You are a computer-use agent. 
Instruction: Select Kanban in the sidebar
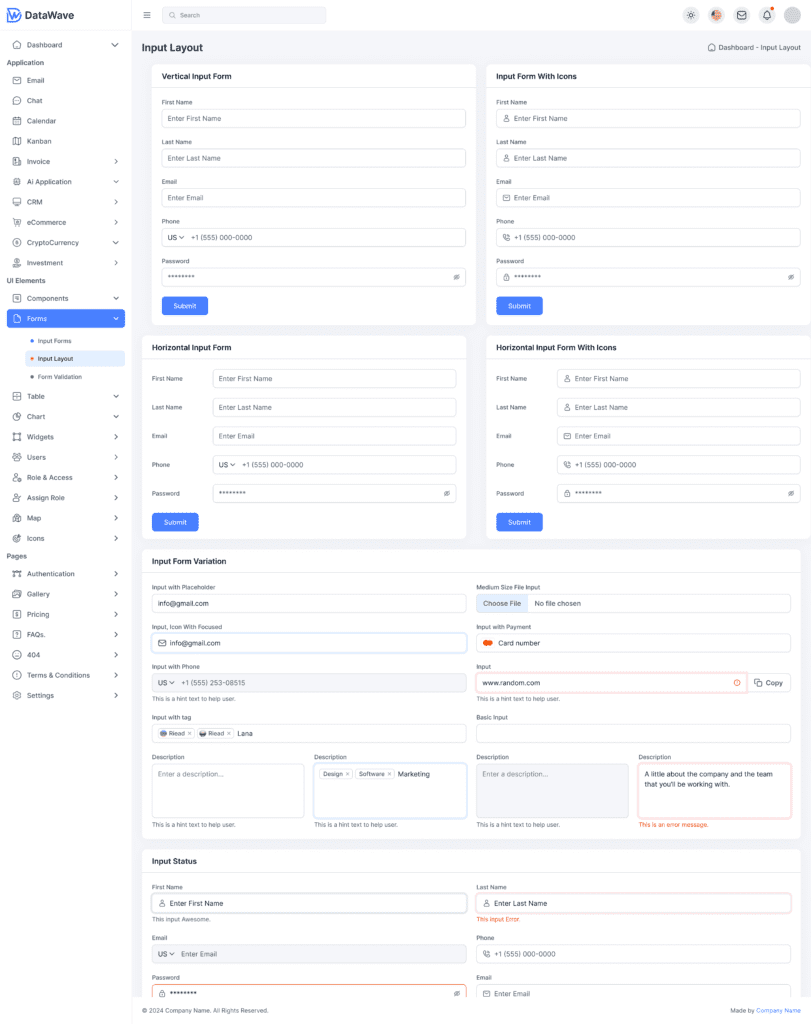39,141
